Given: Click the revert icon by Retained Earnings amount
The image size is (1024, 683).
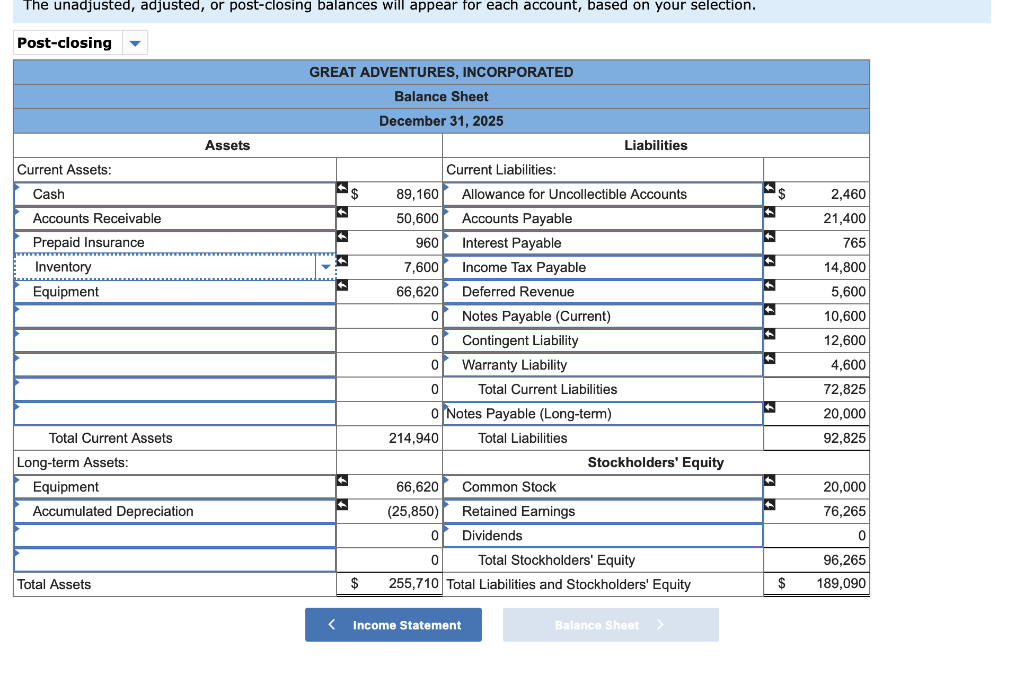Looking at the screenshot, I should (x=768, y=506).
